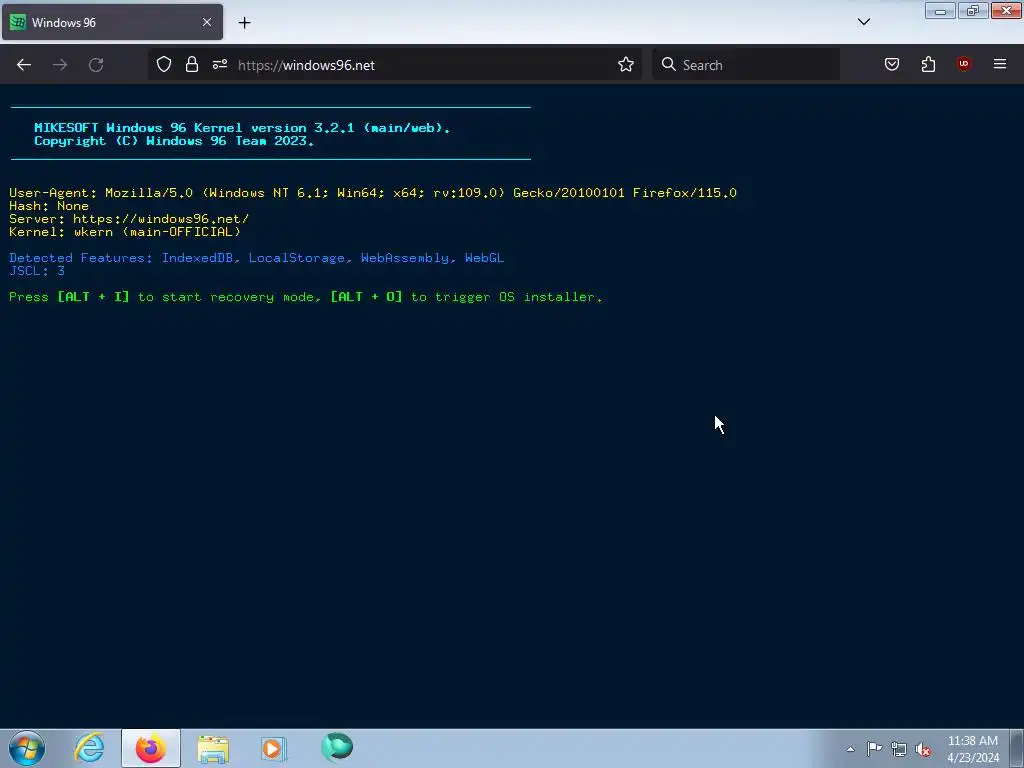The image size is (1024, 768).
Task: Open site permissions icon in address bar
Action: pyautogui.click(x=219, y=65)
